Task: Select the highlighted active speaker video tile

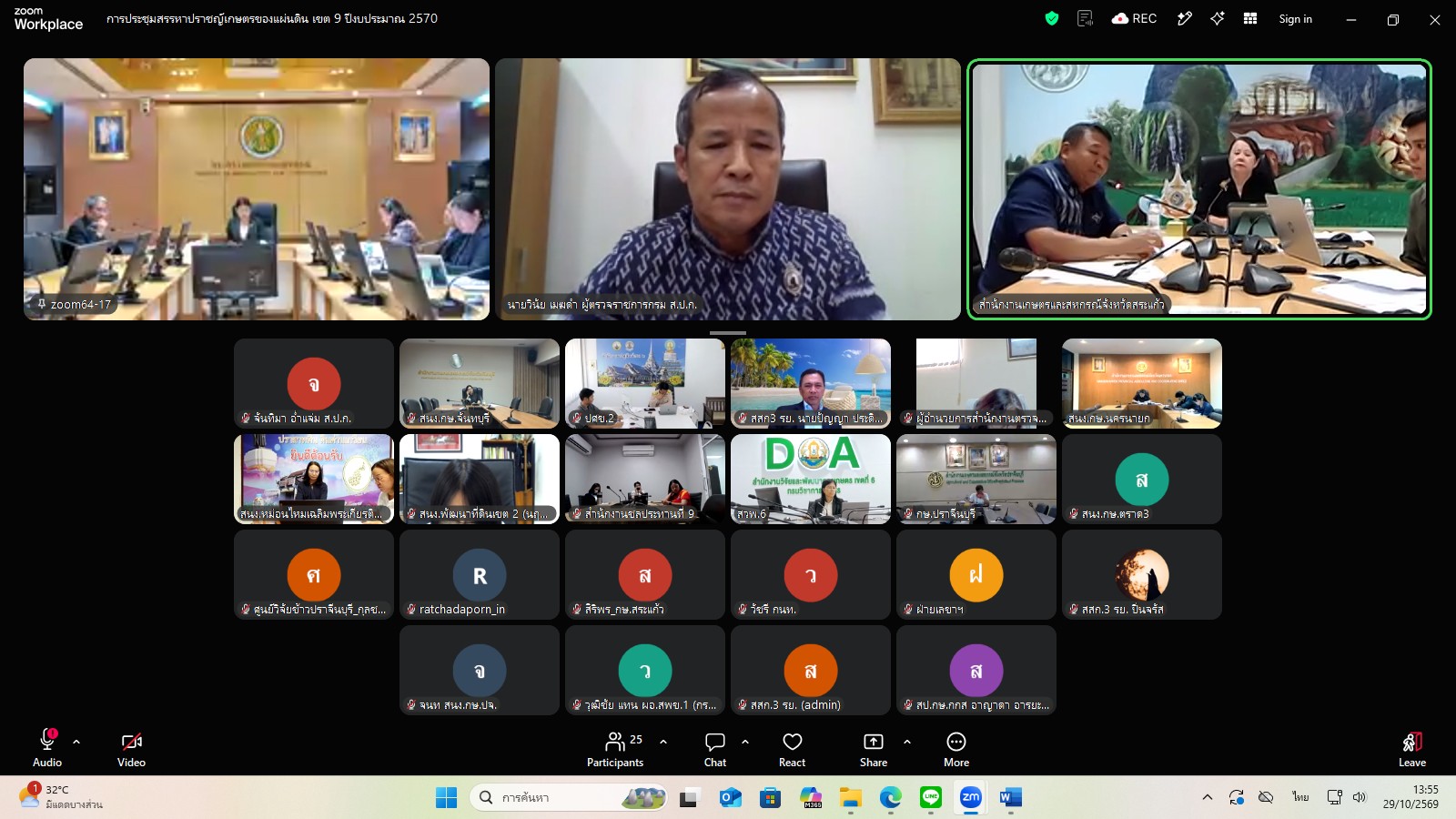Action: (x=1199, y=189)
